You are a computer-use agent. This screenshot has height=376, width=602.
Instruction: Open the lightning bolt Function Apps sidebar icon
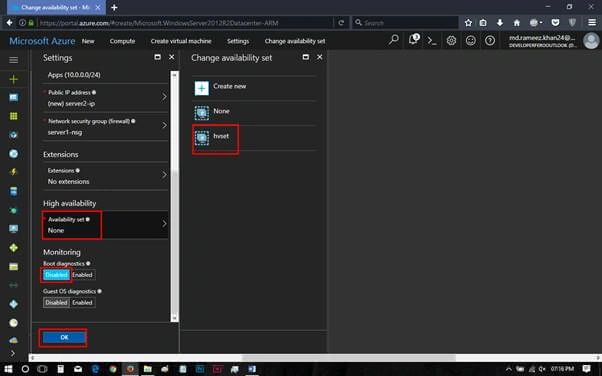[x=13, y=172]
